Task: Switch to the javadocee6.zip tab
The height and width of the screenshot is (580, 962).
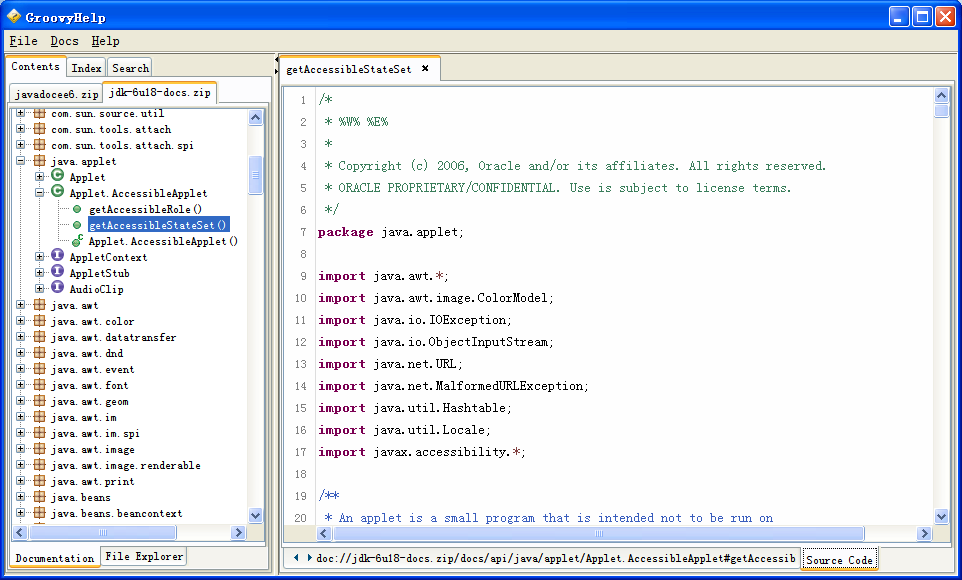Action: click(x=56, y=94)
